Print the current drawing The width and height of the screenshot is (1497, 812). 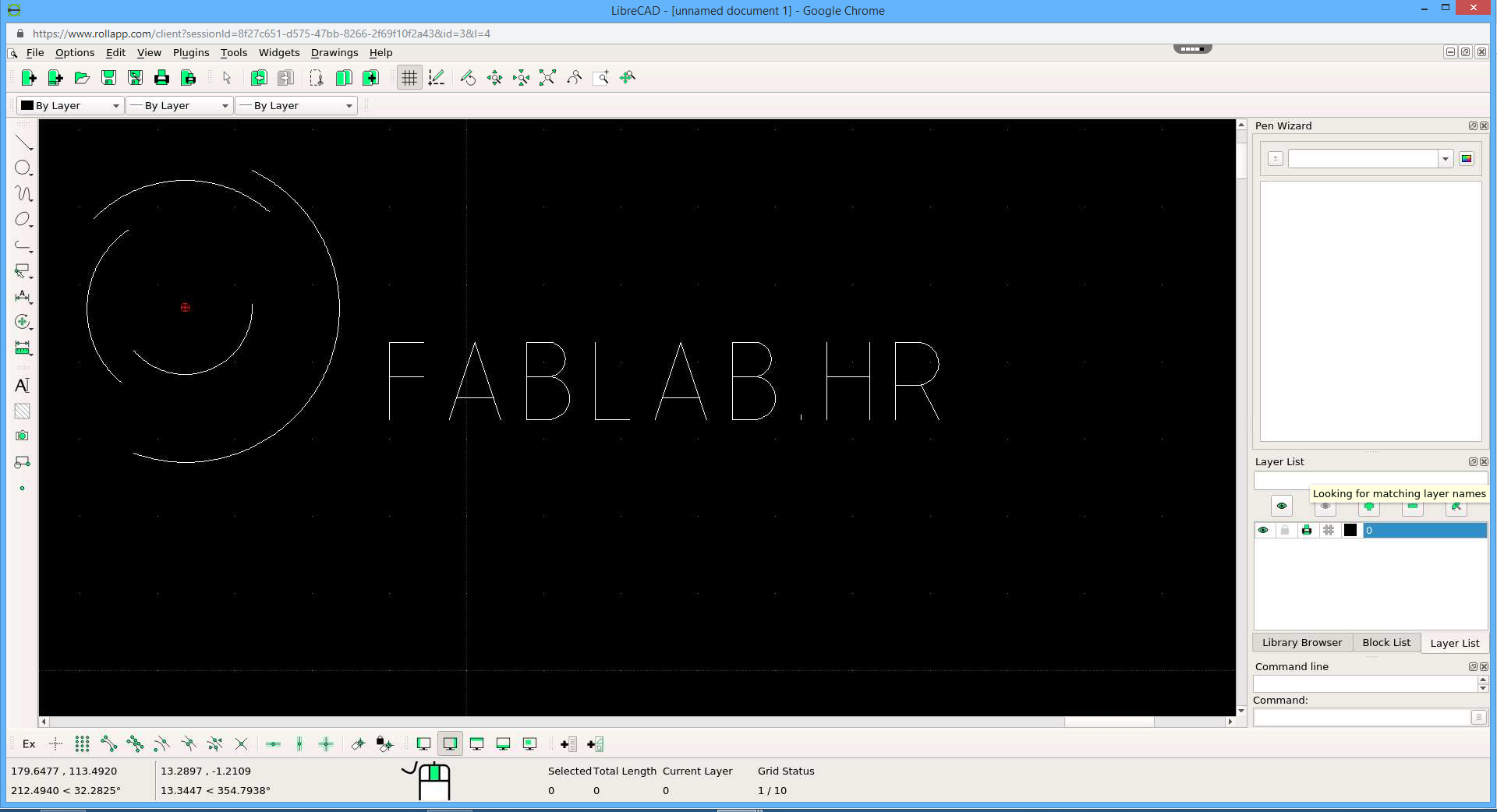click(x=161, y=78)
